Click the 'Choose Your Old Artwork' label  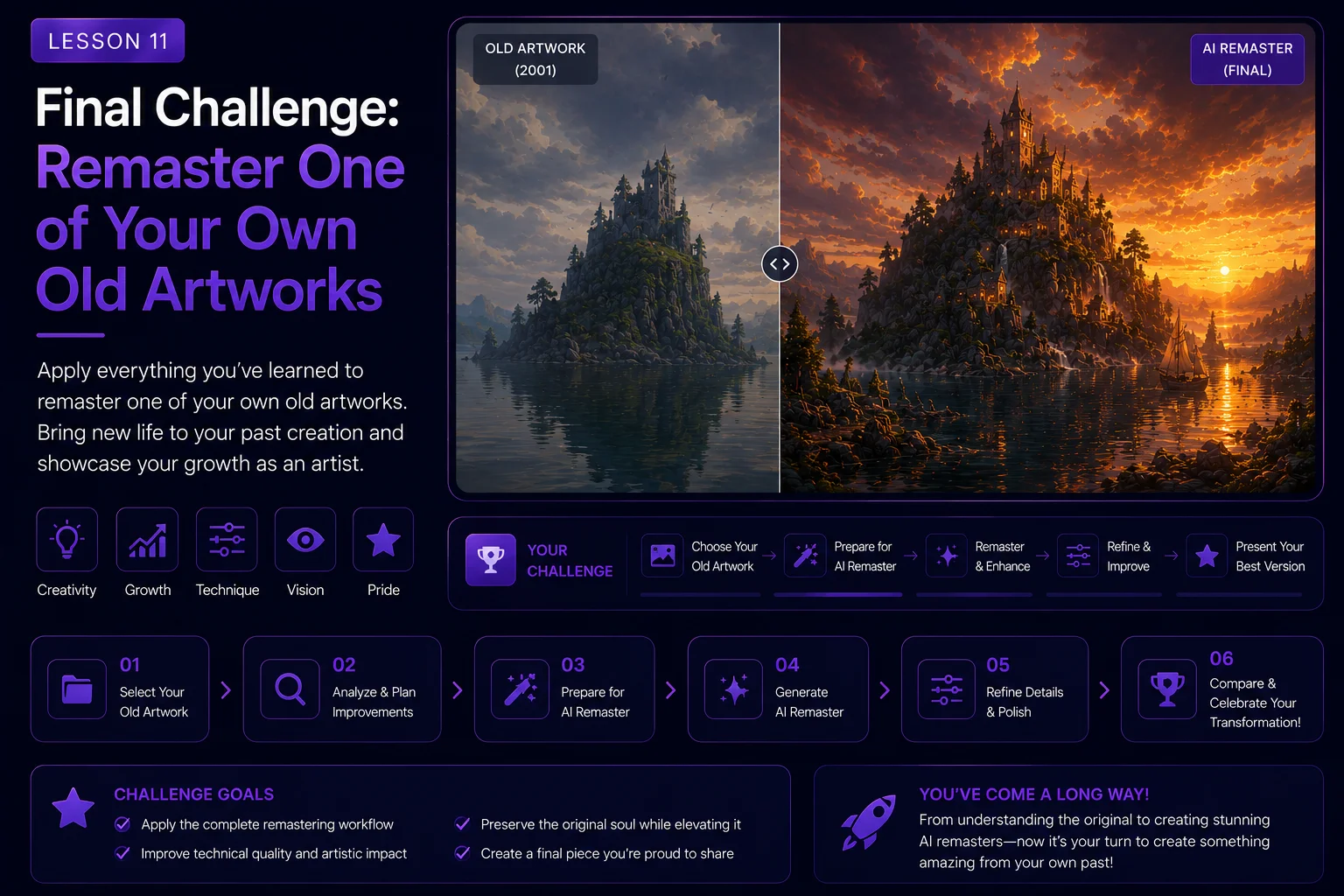click(x=724, y=556)
